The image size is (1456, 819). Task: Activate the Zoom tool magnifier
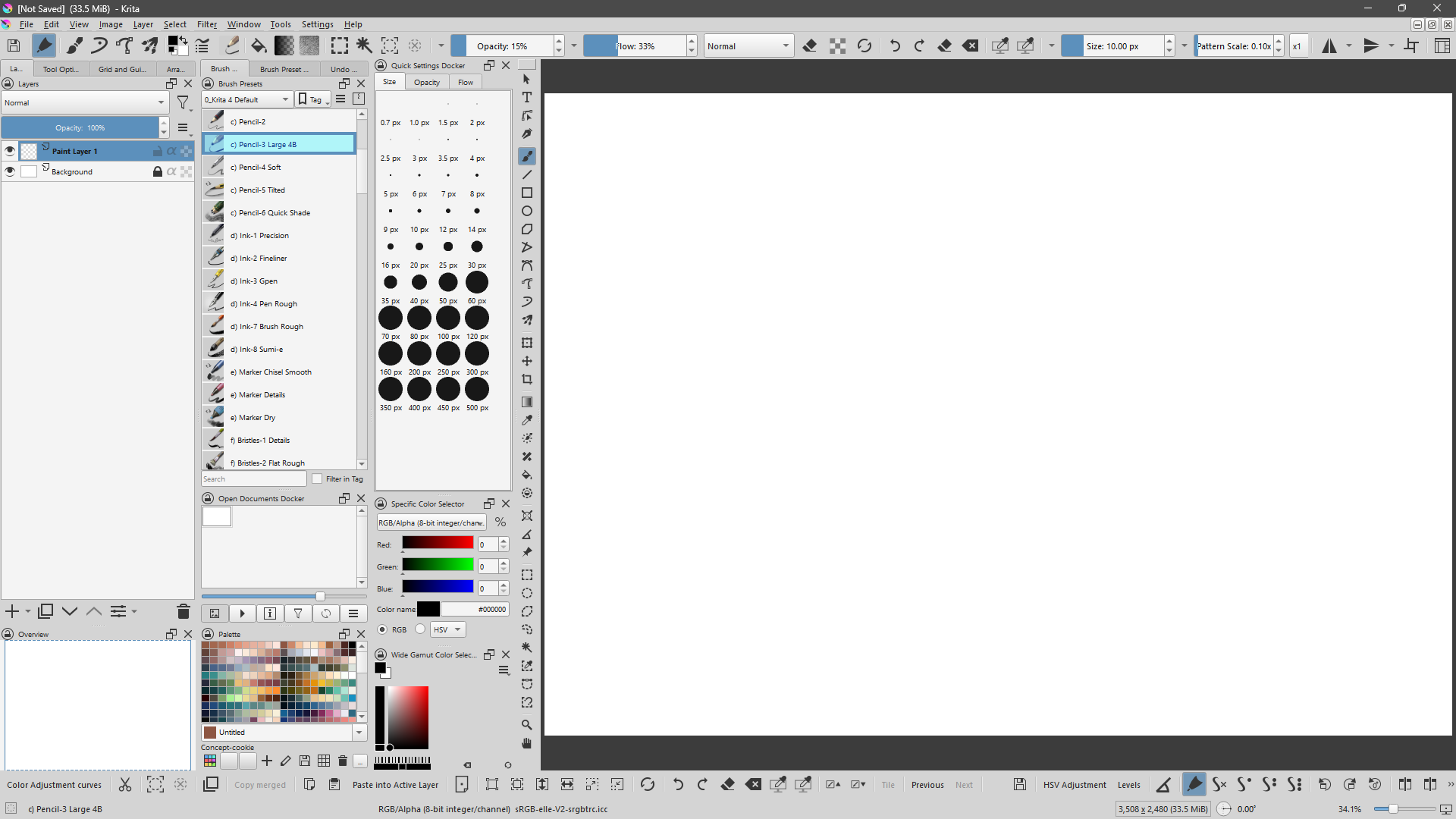(x=527, y=725)
